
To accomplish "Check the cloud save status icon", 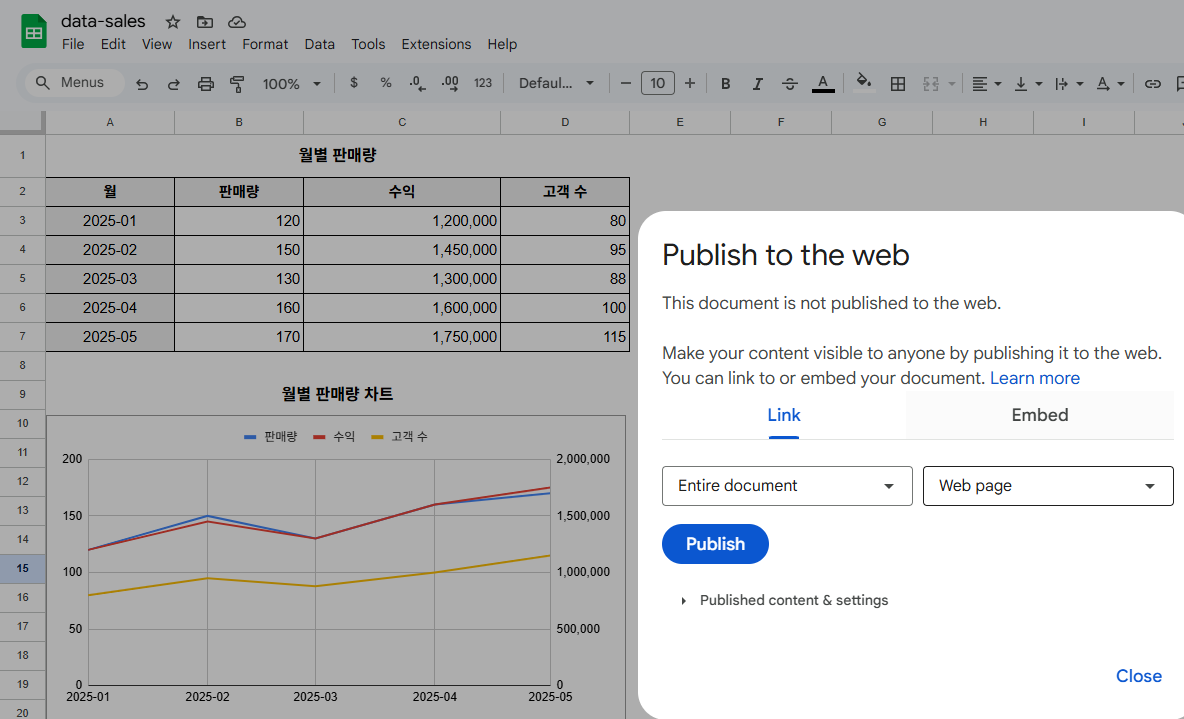I will click(x=237, y=22).
